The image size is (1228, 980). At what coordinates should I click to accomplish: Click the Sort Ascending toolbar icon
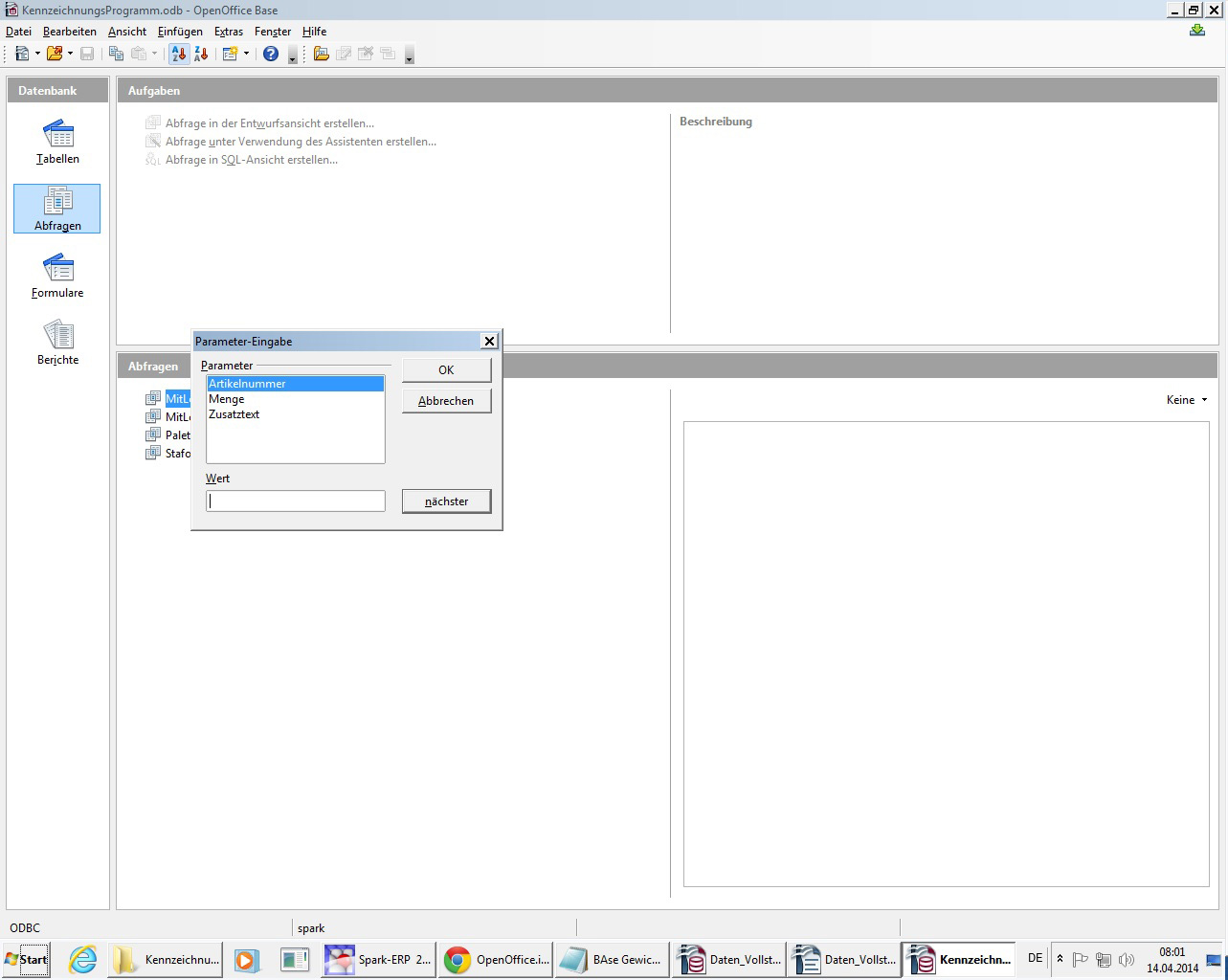[179, 54]
